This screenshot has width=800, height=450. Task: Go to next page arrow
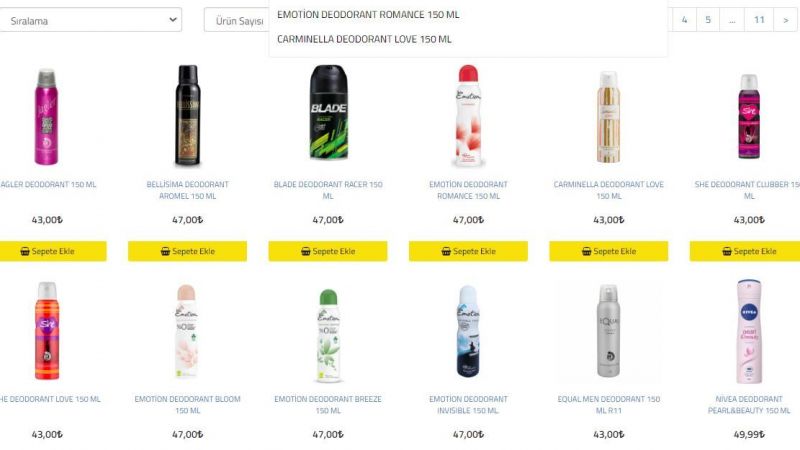(x=786, y=20)
